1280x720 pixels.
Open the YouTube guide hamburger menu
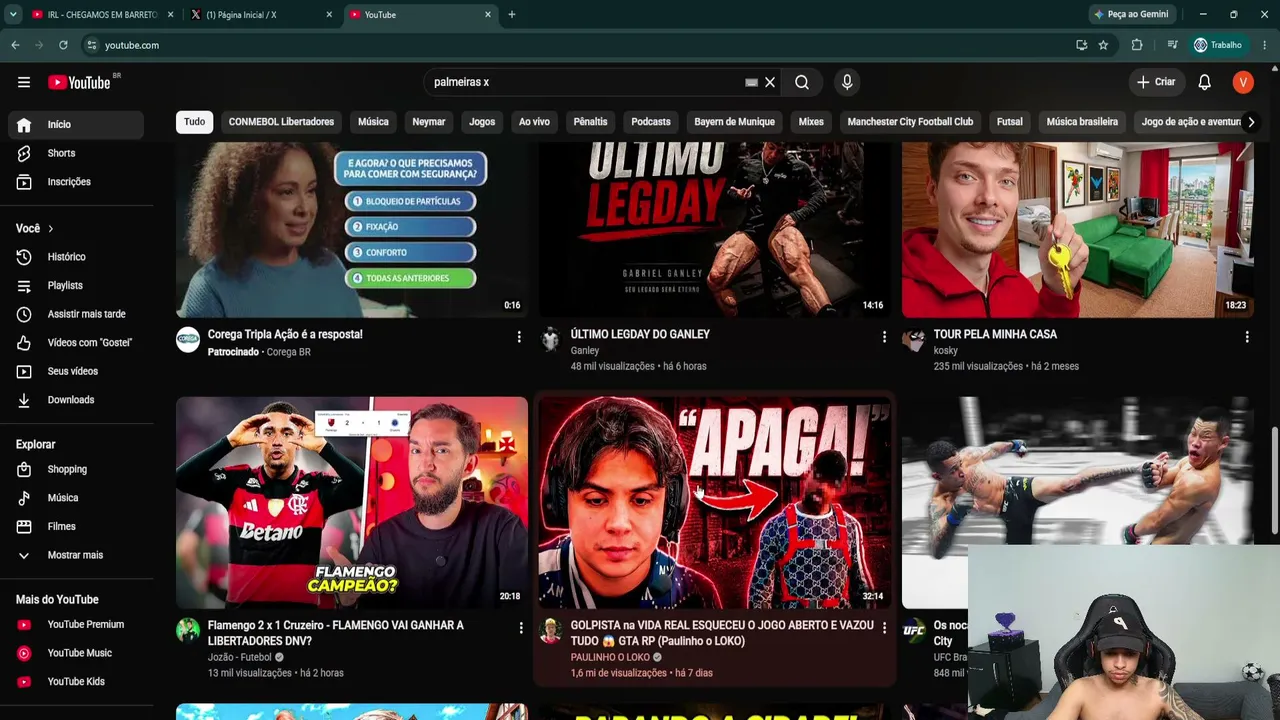(24, 82)
